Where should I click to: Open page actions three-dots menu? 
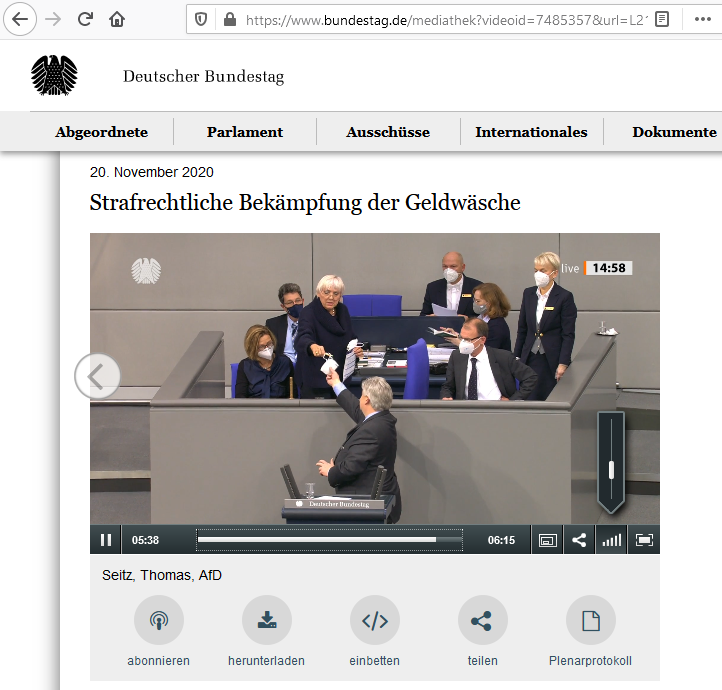pyautogui.click(x=703, y=19)
